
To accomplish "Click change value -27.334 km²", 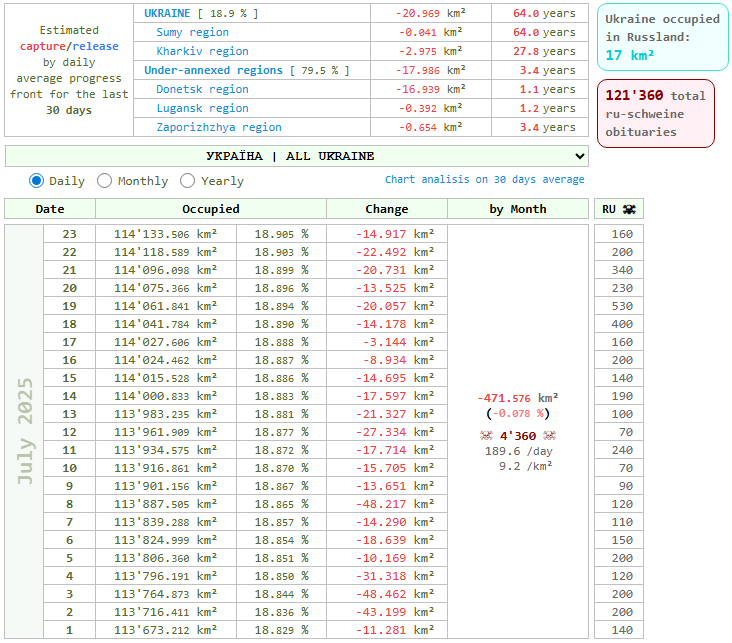I will coord(395,432).
